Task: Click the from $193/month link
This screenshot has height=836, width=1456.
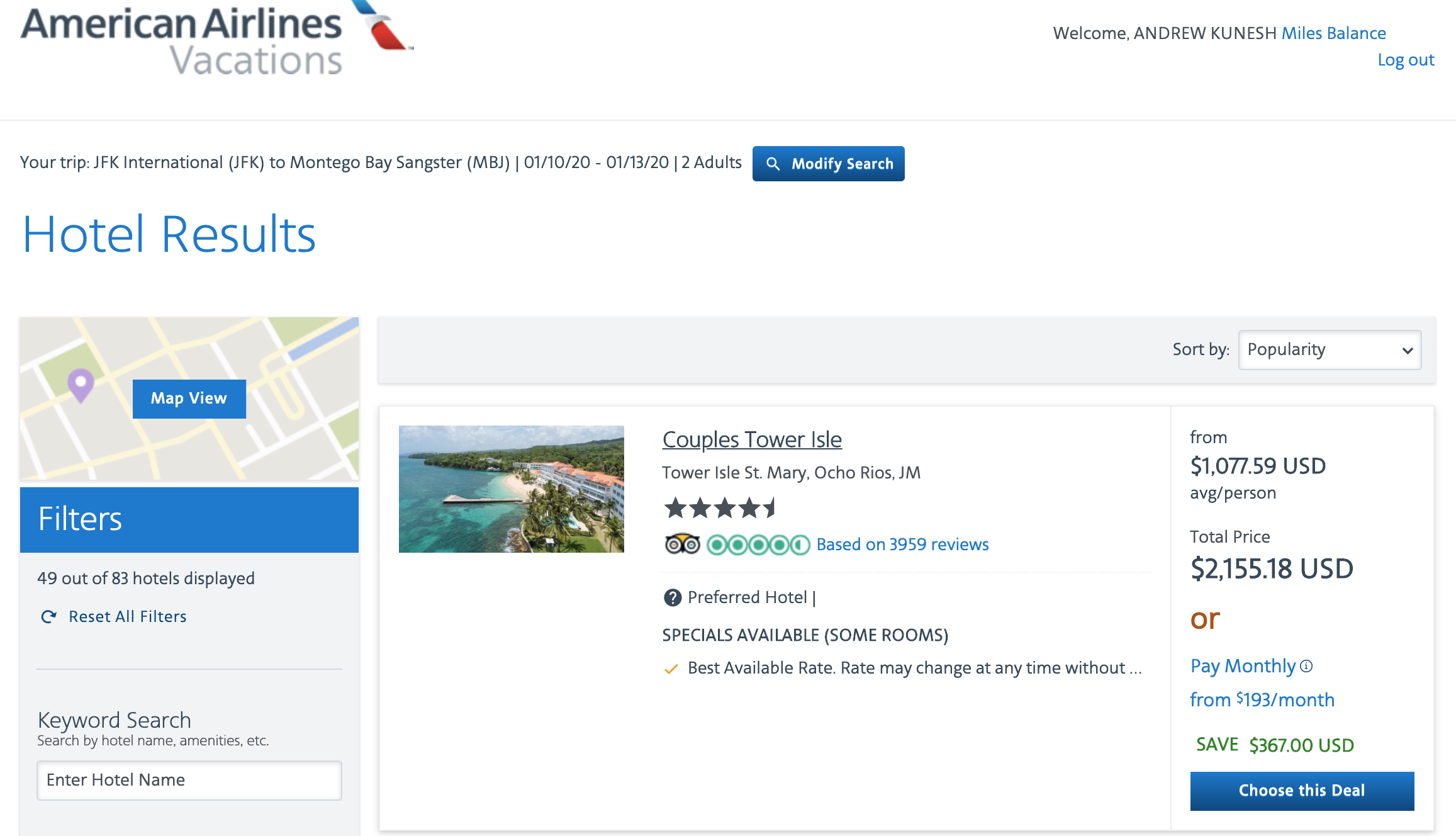Action: coord(1262,700)
